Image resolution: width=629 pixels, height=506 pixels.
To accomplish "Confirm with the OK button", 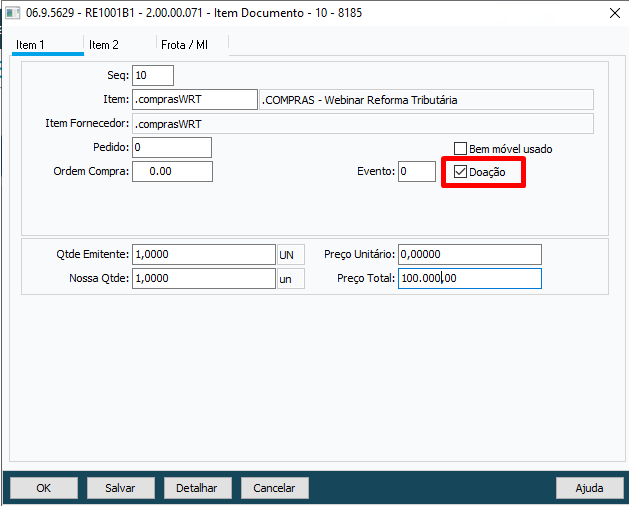I will click(x=44, y=488).
